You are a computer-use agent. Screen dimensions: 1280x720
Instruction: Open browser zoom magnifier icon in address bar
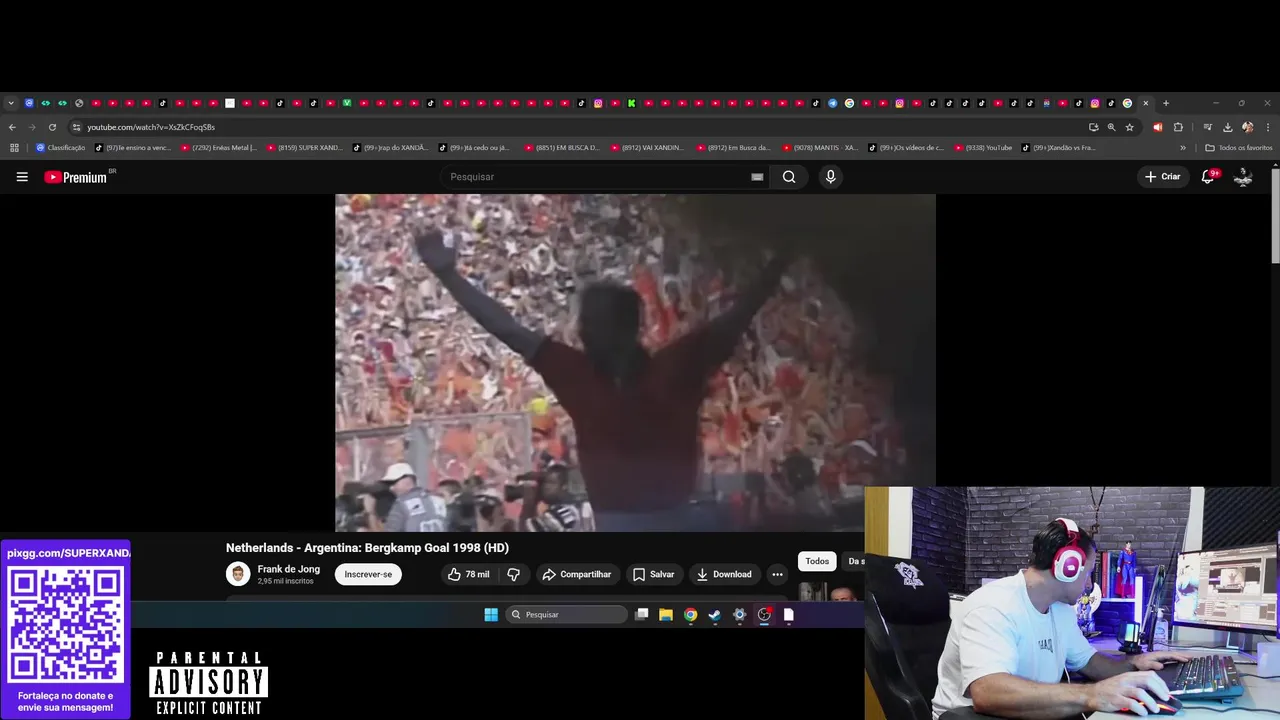[x=1111, y=127]
